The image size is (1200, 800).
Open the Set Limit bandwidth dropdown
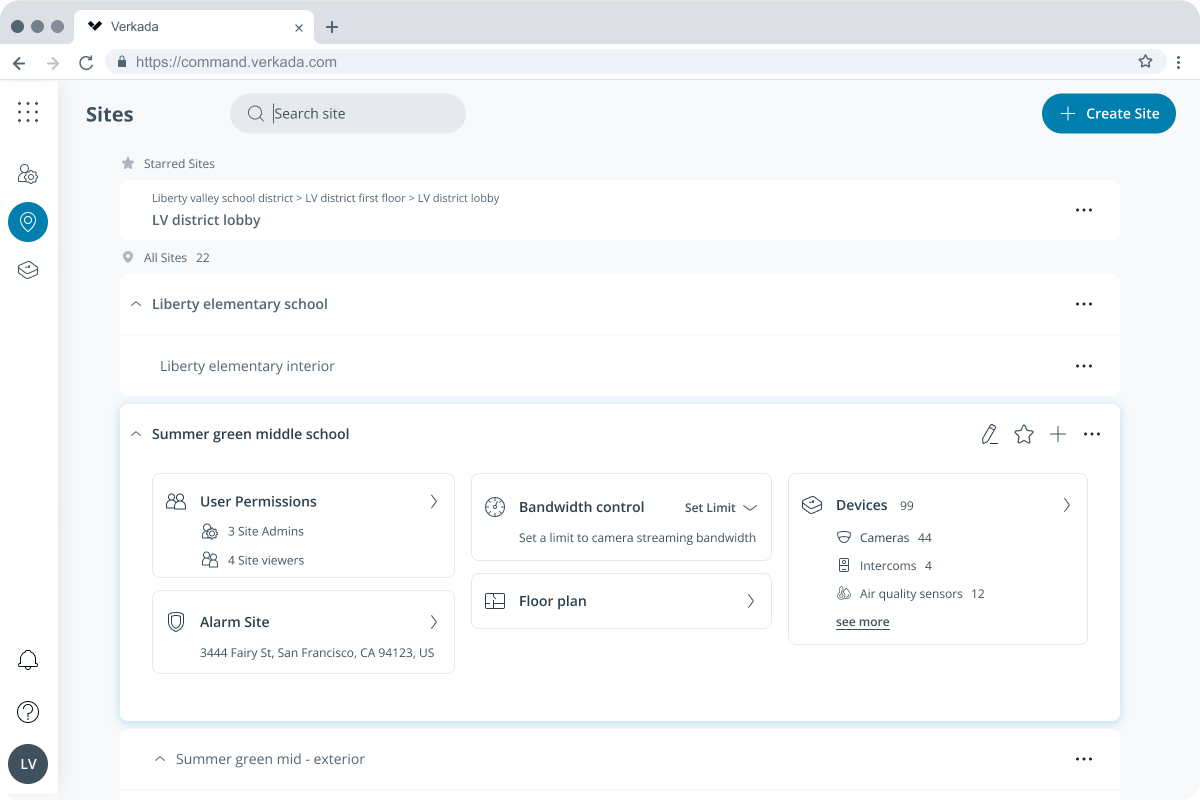(x=721, y=507)
